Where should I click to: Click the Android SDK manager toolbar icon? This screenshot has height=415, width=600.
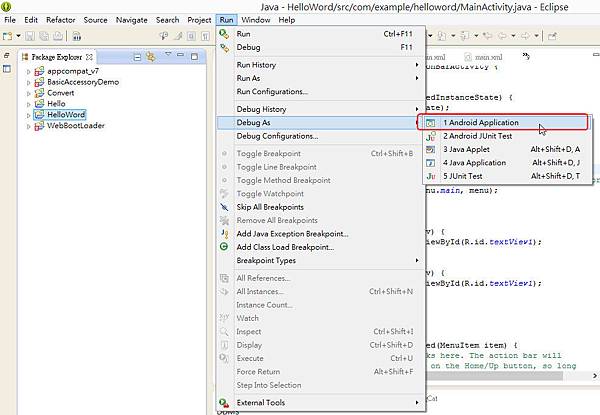[77, 36]
